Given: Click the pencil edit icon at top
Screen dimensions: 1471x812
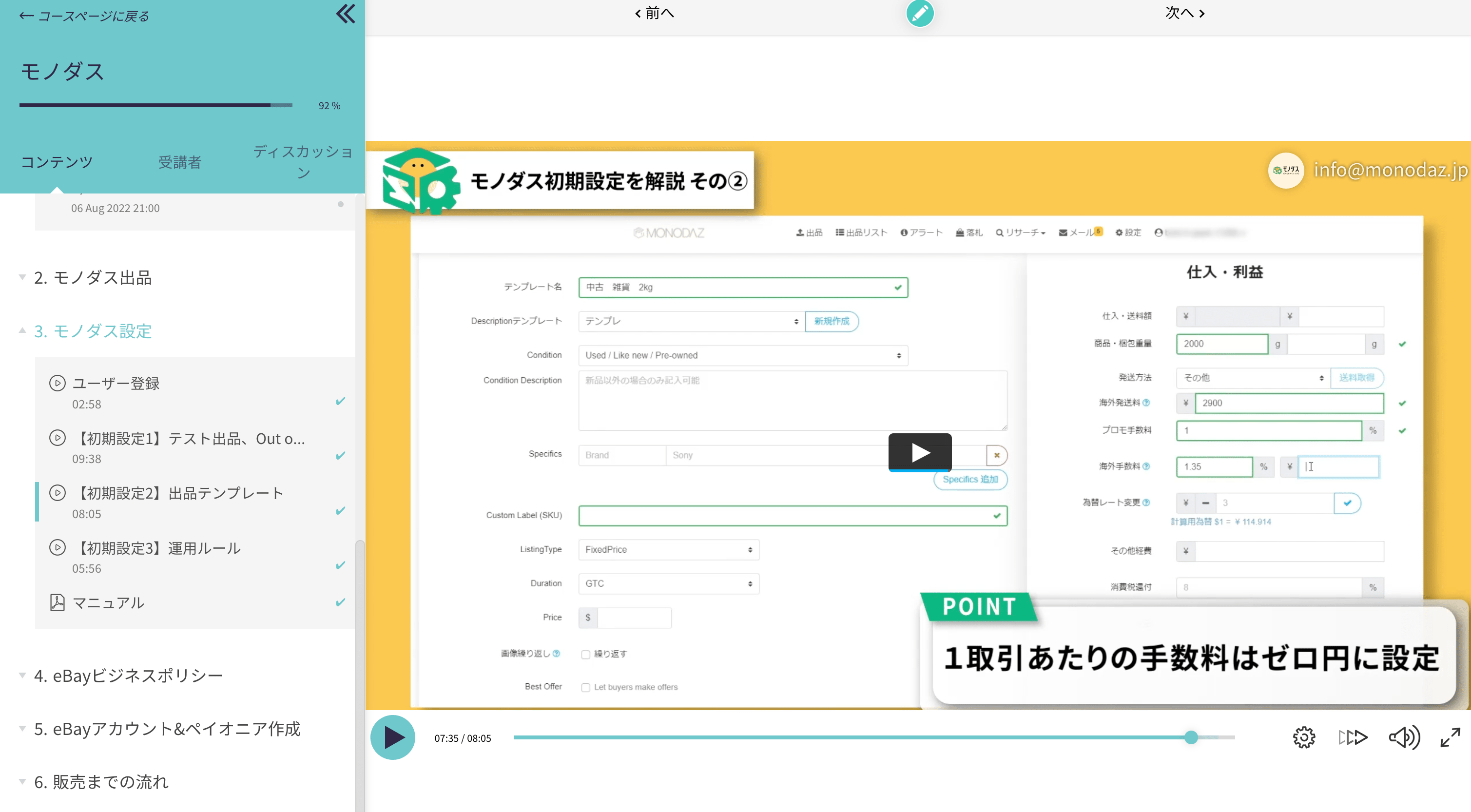Looking at the screenshot, I should tap(919, 13).
